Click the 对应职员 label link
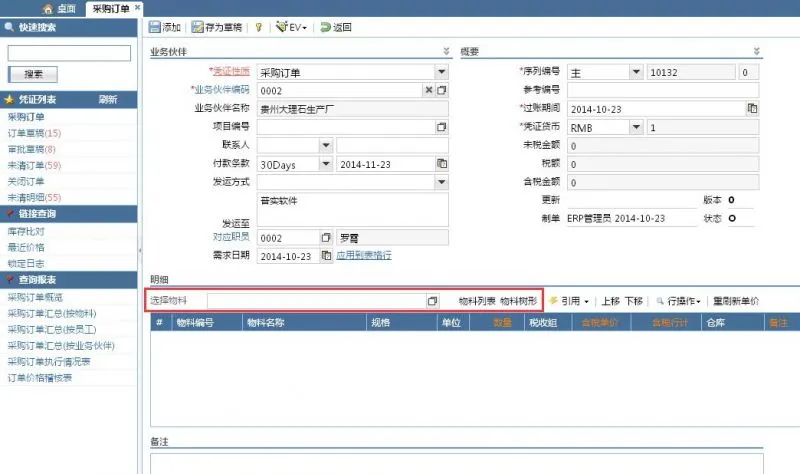800x474 pixels. [231, 237]
